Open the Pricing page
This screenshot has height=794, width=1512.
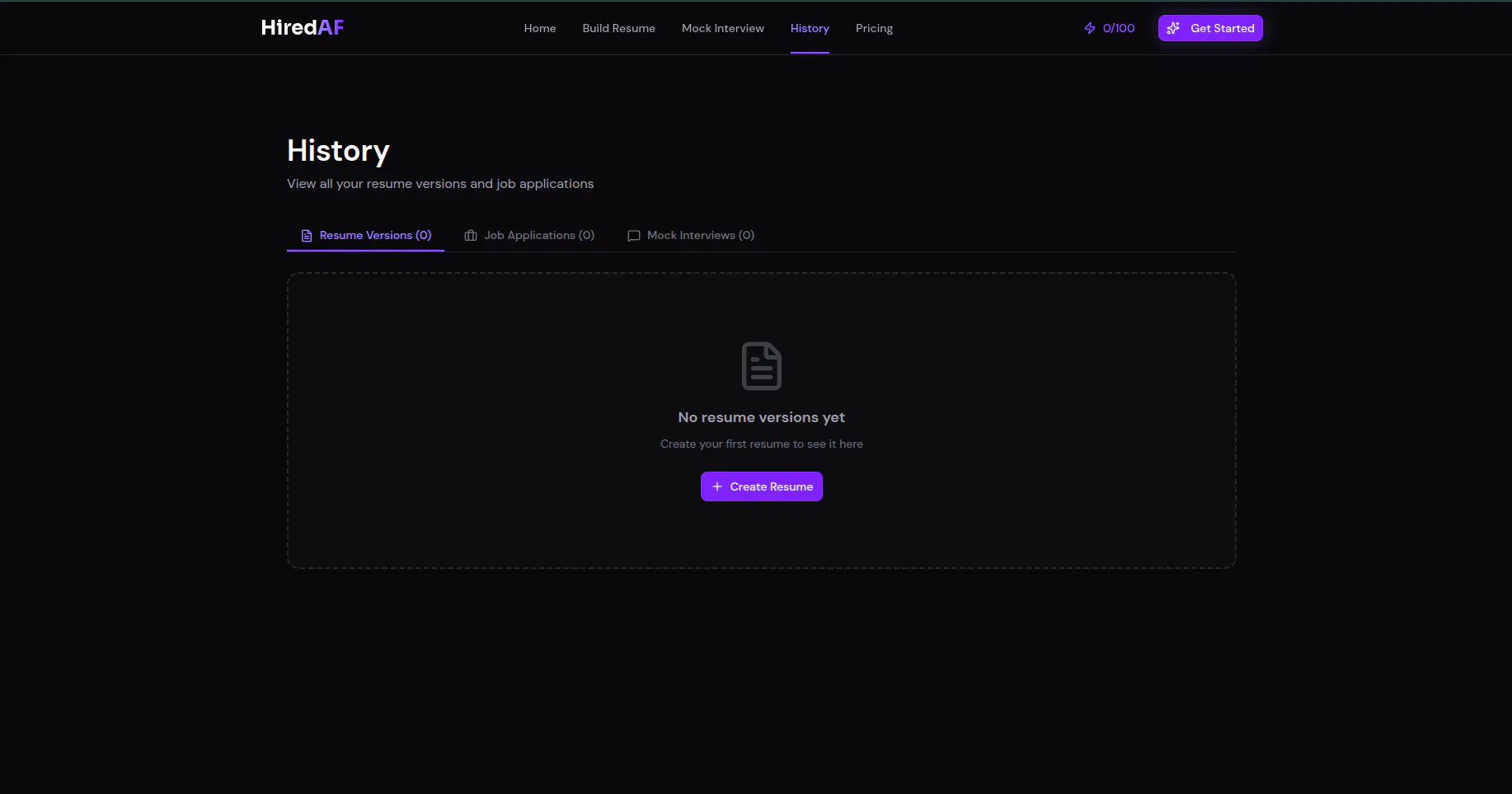pyautogui.click(x=874, y=28)
